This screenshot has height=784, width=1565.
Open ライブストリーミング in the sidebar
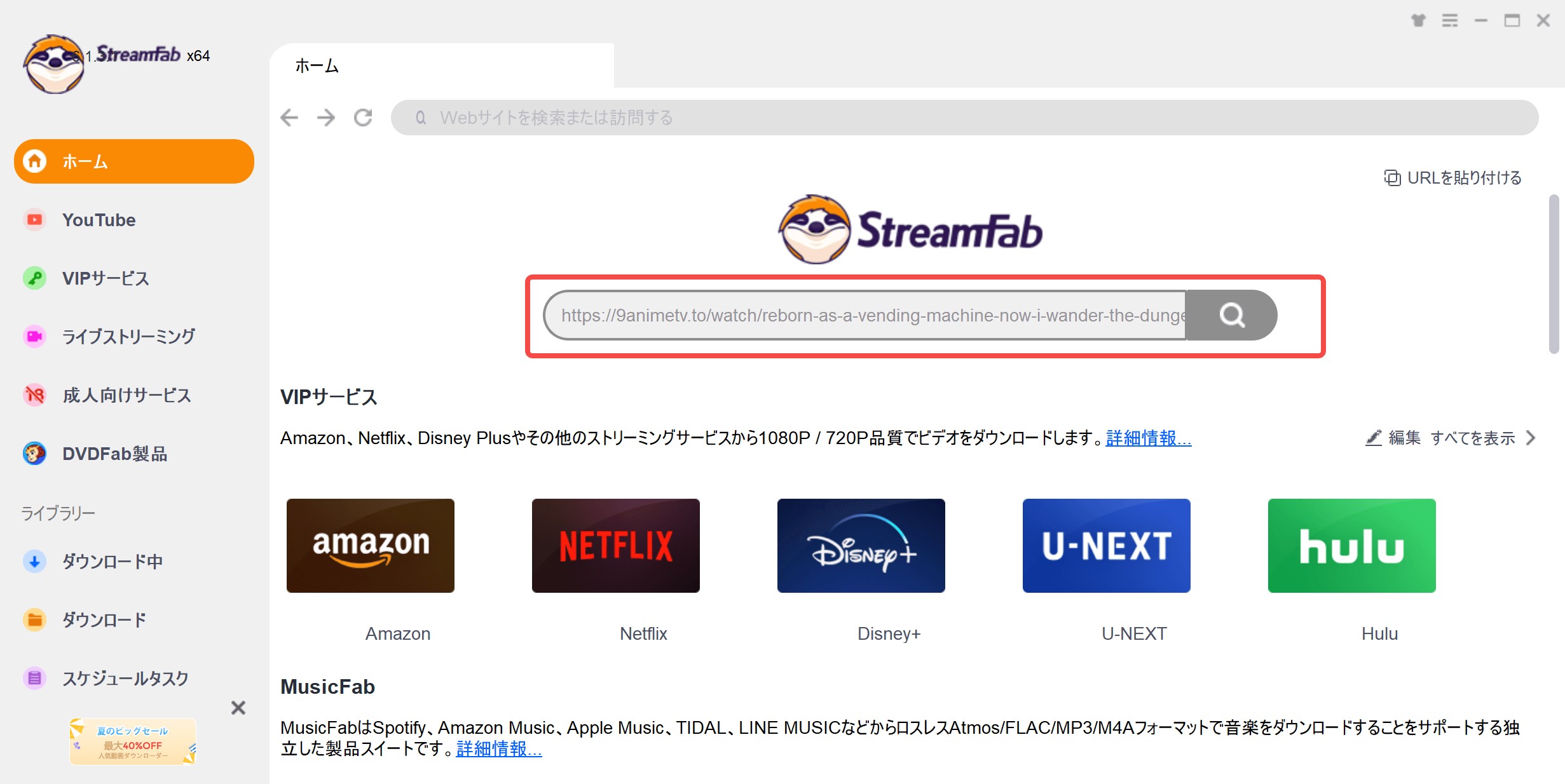[134, 337]
